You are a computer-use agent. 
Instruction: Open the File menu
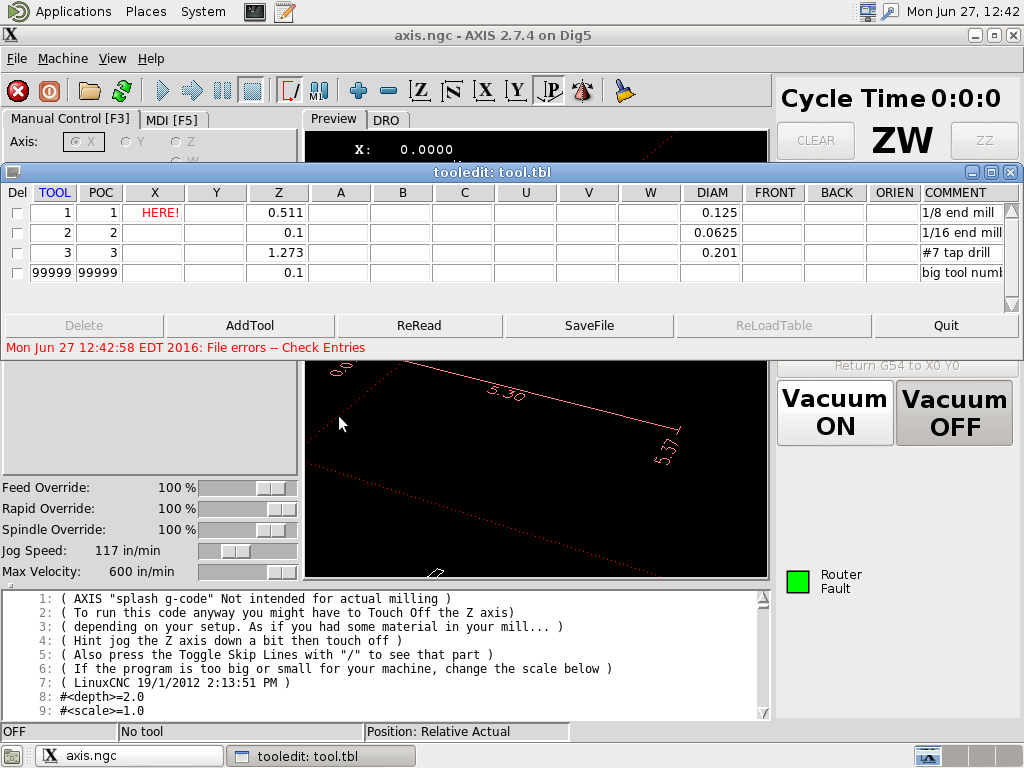tap(17, 59)
